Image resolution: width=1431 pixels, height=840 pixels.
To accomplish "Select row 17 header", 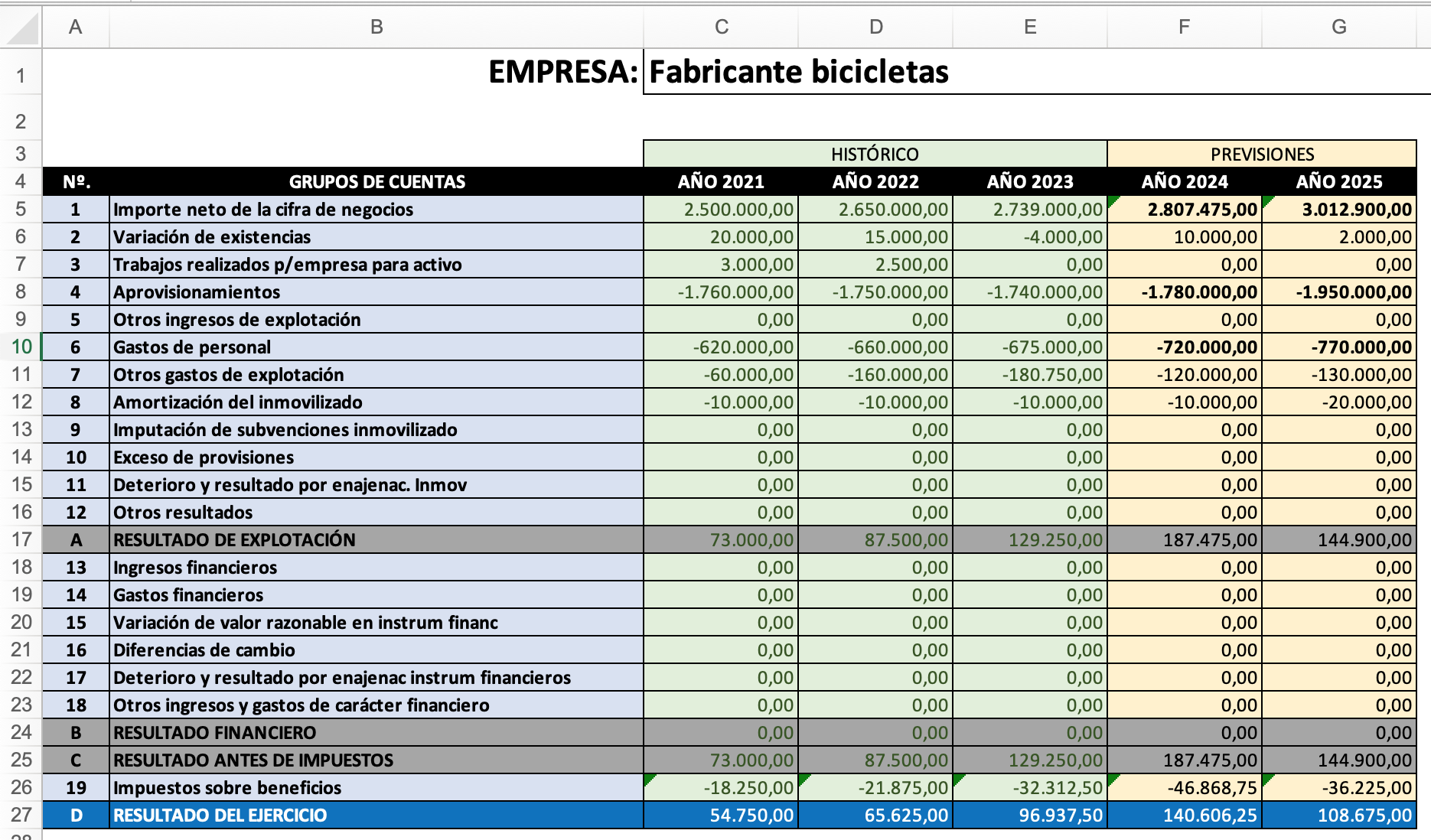I will coord(21,539).
